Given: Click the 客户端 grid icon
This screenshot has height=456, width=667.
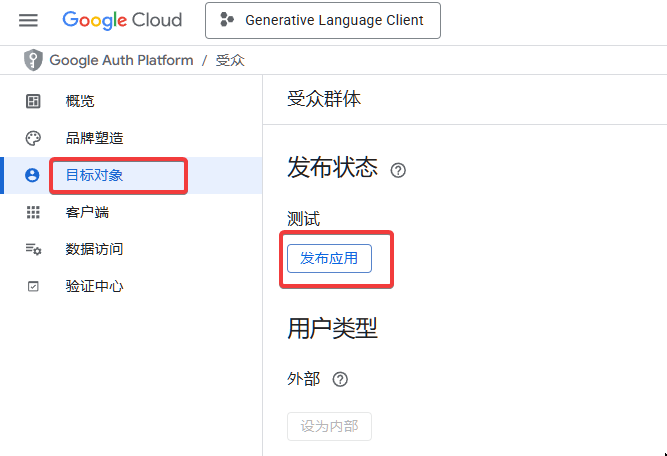Looking at the screenshot, I should (x=33, y=212).
